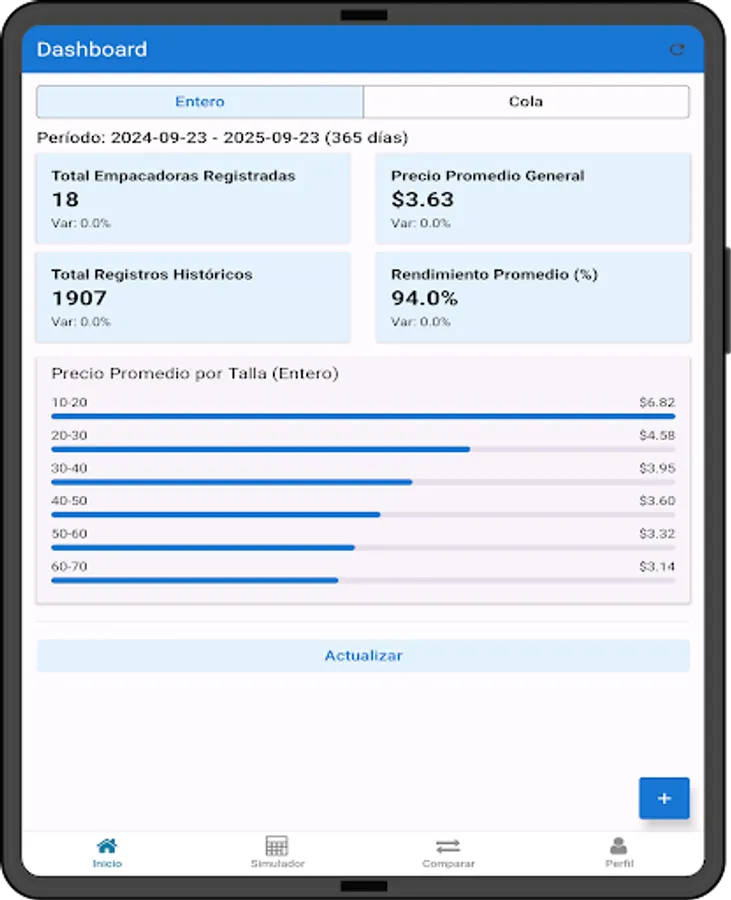This screenshot has height=900, width=731.
Task: Click the $6.82 price label
Action: click(x=657, y=402)
